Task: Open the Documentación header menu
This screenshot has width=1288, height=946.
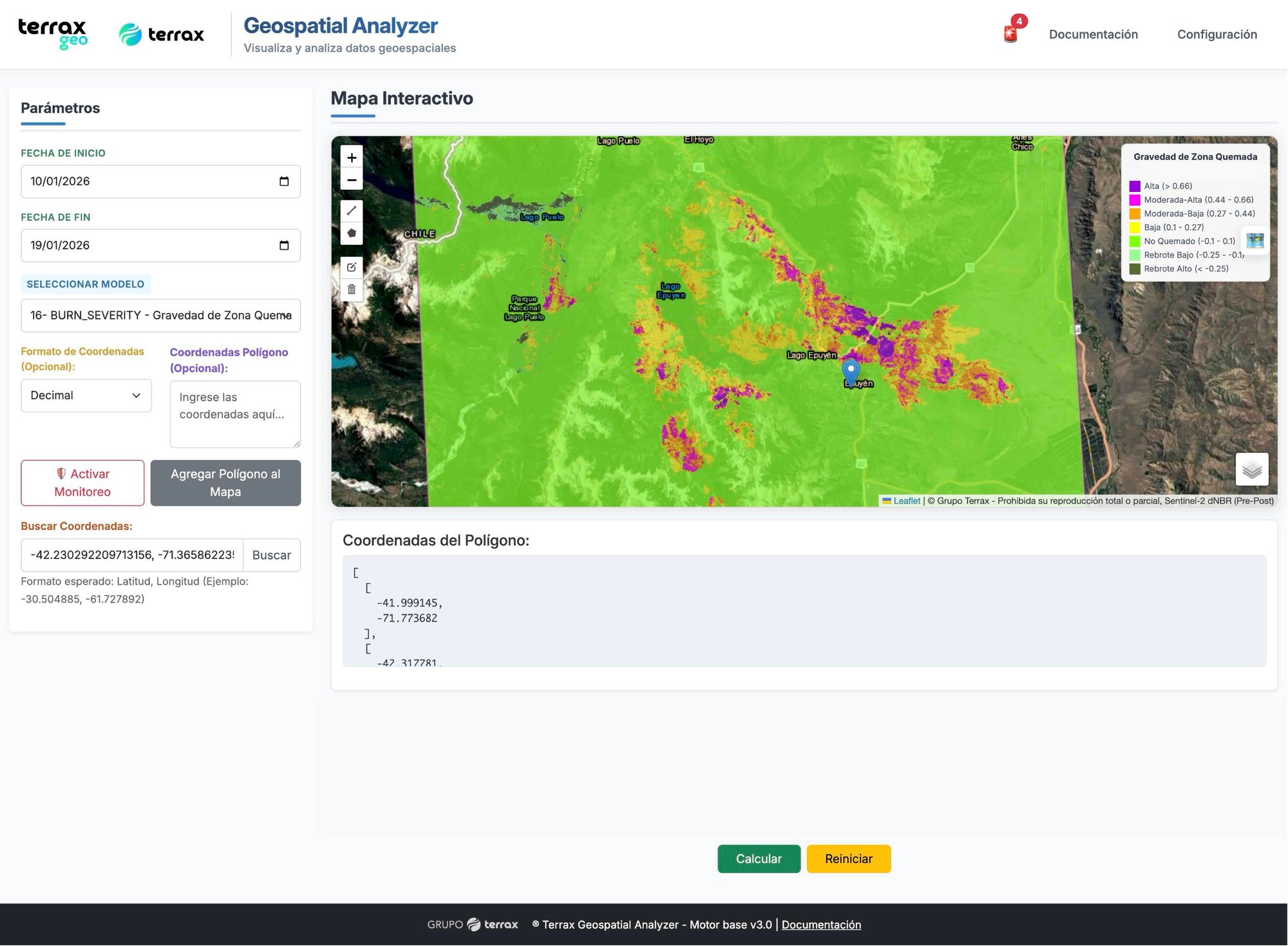Action: pos(1093,35)
